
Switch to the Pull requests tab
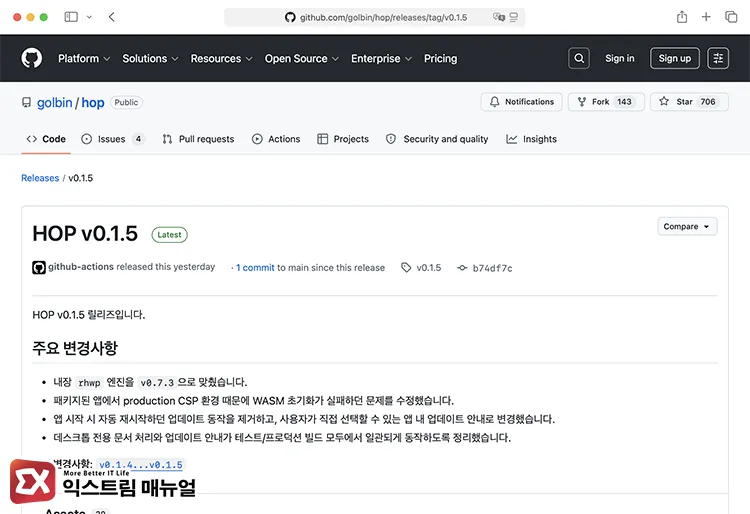[x=198, y=139]
